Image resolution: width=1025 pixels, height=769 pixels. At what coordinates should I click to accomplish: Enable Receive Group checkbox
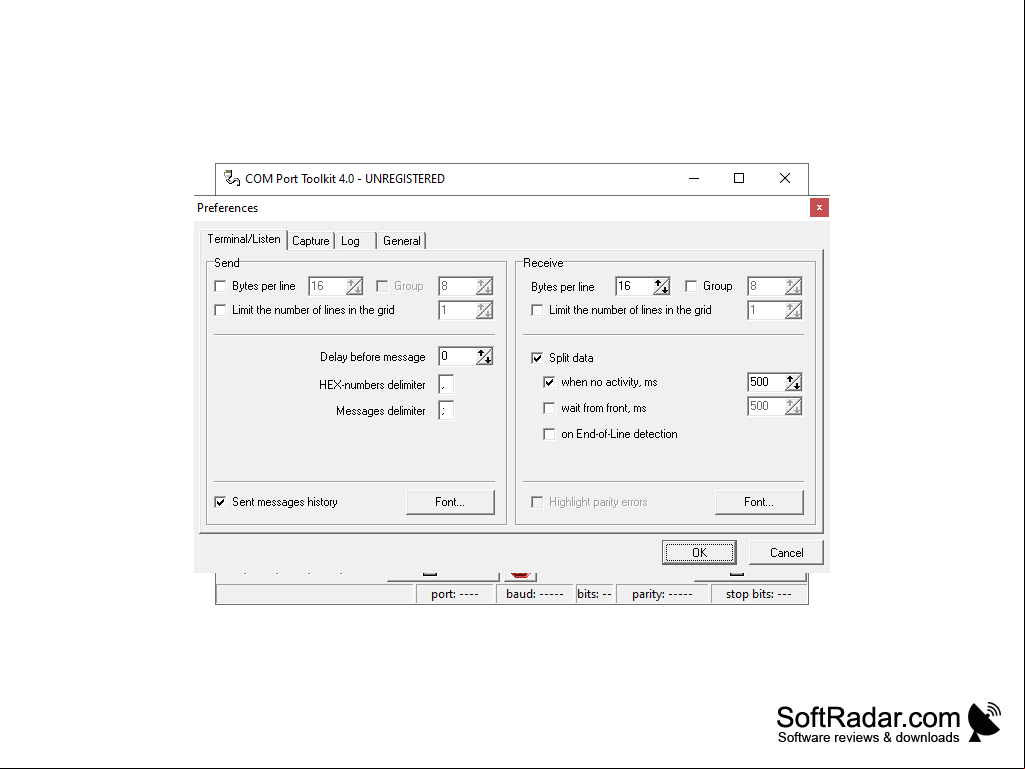click(691, 286)
